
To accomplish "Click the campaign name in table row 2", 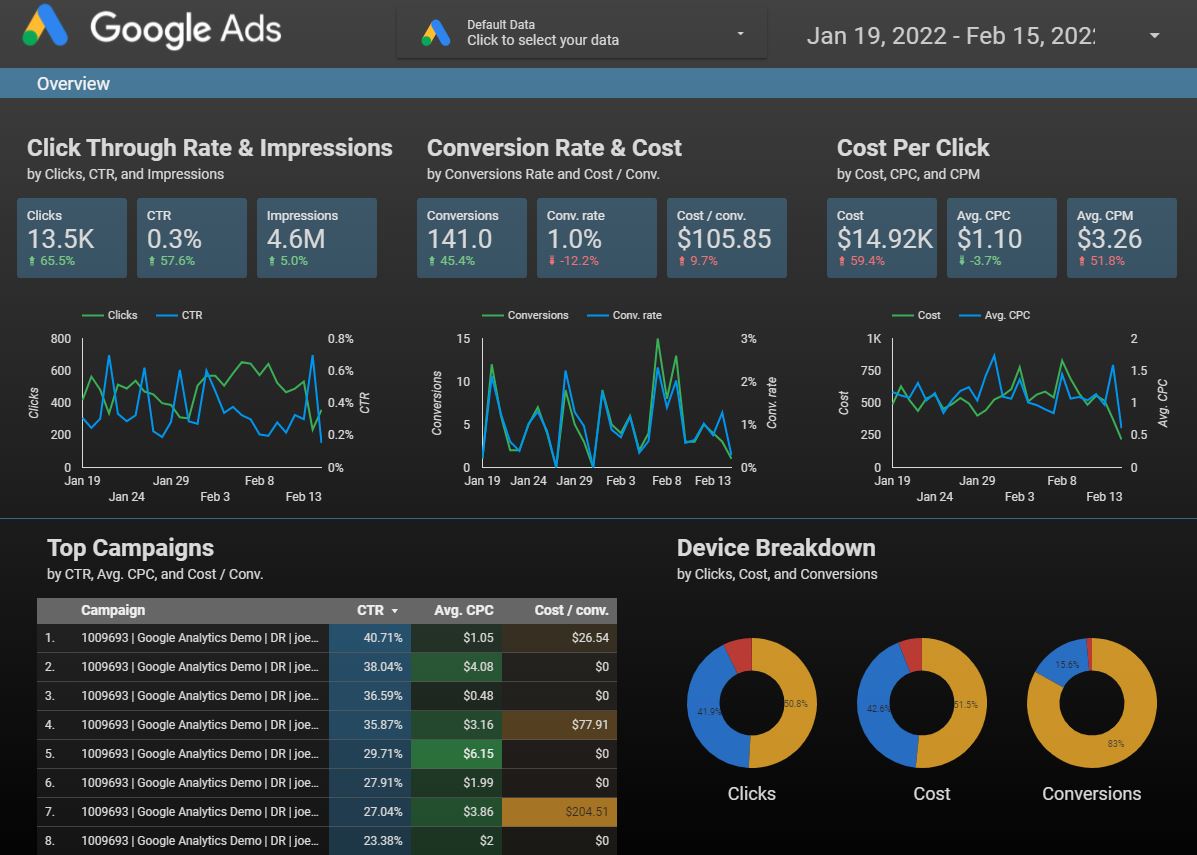I will 200,666.
